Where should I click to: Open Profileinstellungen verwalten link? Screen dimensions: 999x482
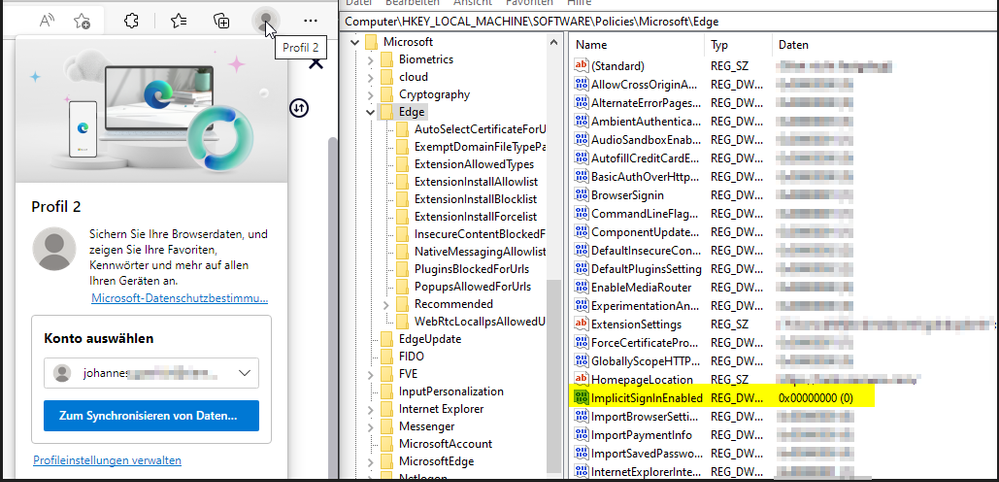107,460
